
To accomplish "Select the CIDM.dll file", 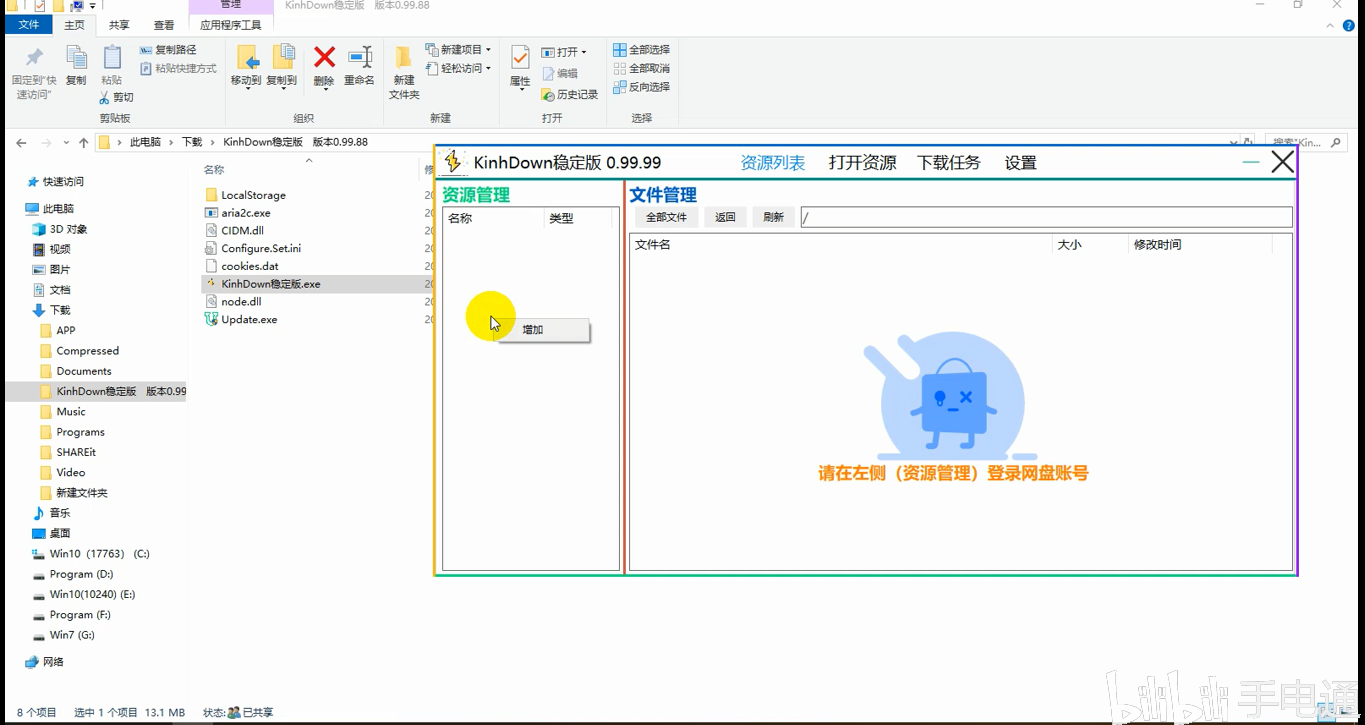I will pos(234,231).
